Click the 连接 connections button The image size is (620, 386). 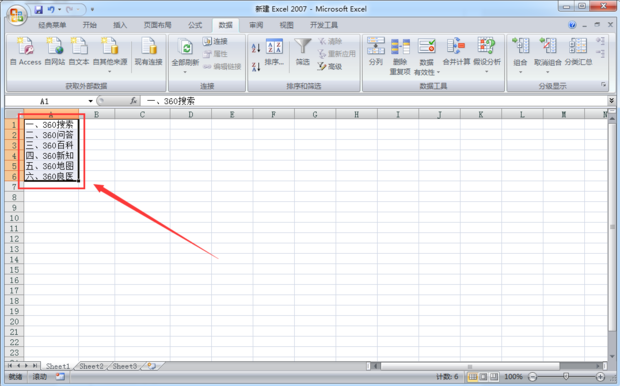pos(215,41)
